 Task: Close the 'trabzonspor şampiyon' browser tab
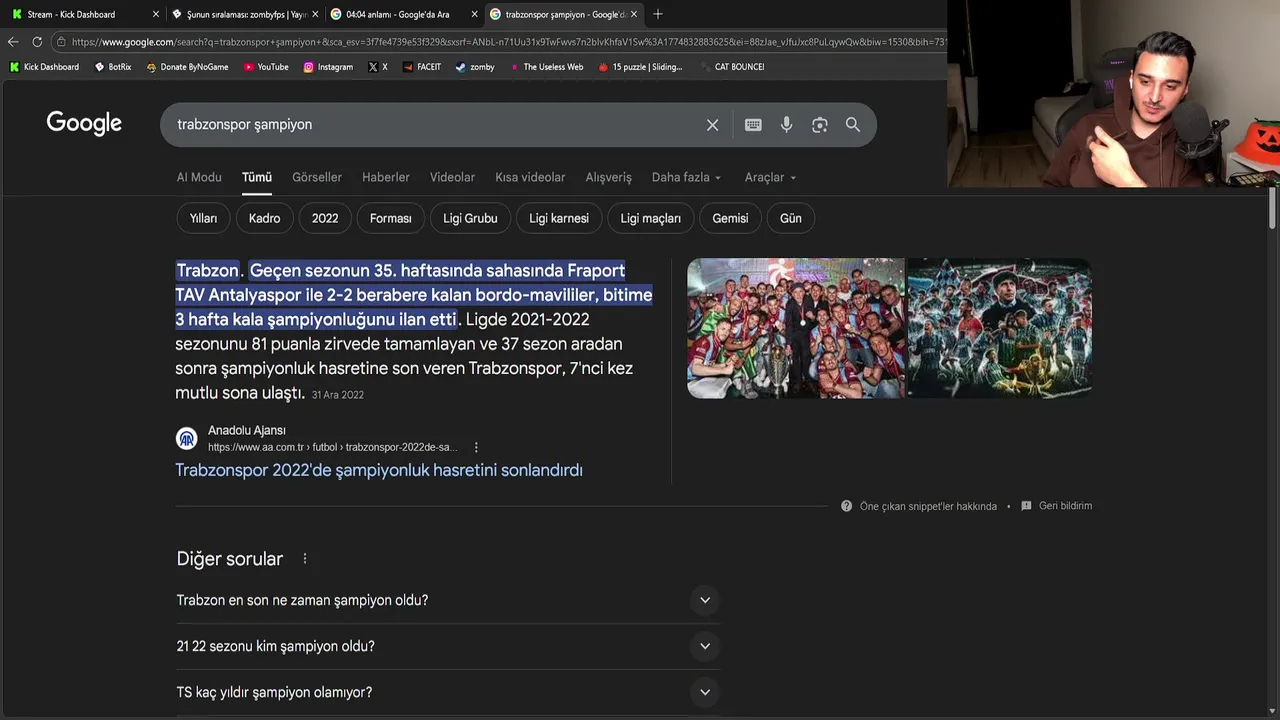point(633,14)
